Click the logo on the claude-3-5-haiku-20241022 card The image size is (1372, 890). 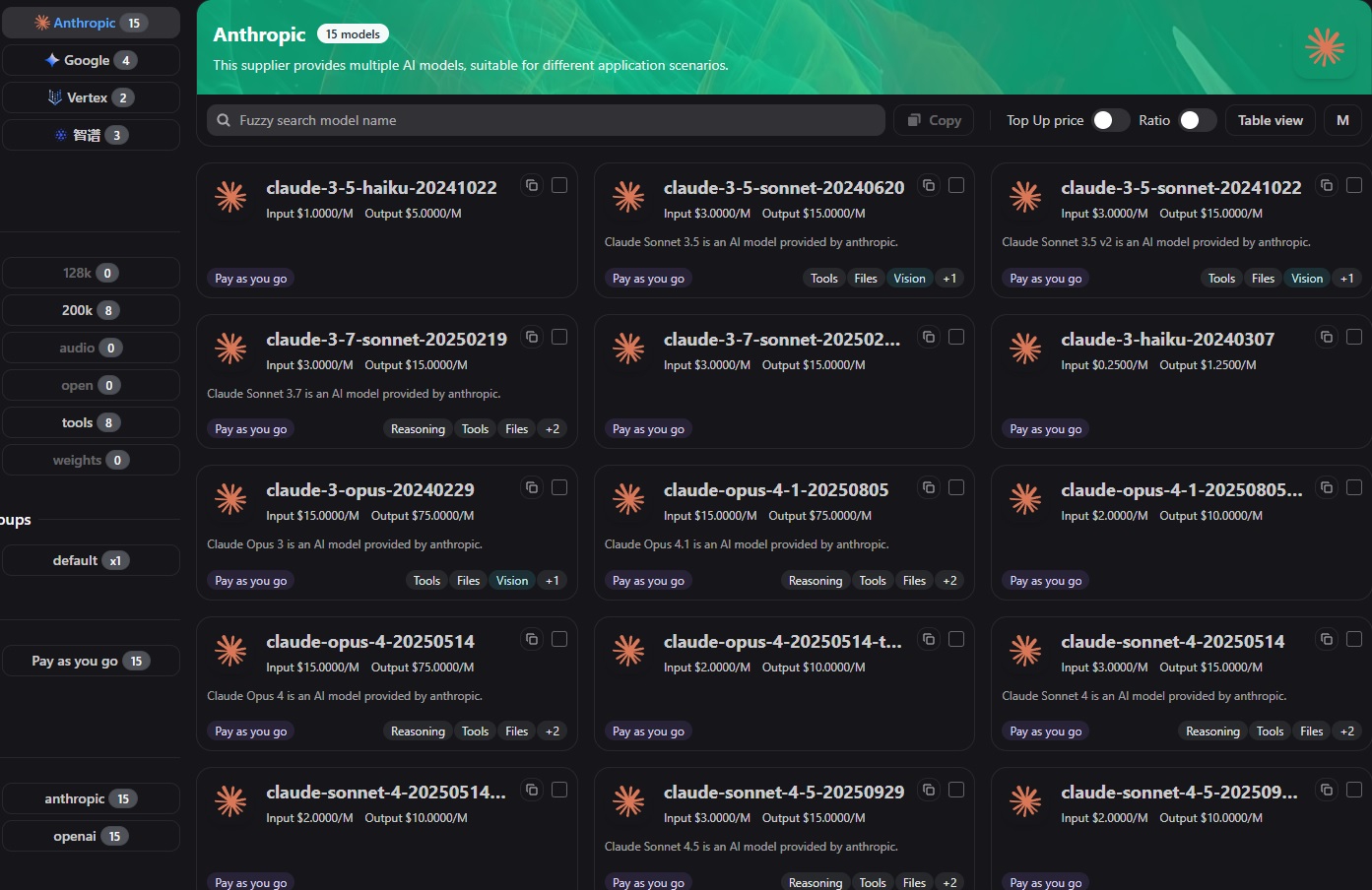tap(230, 197)
